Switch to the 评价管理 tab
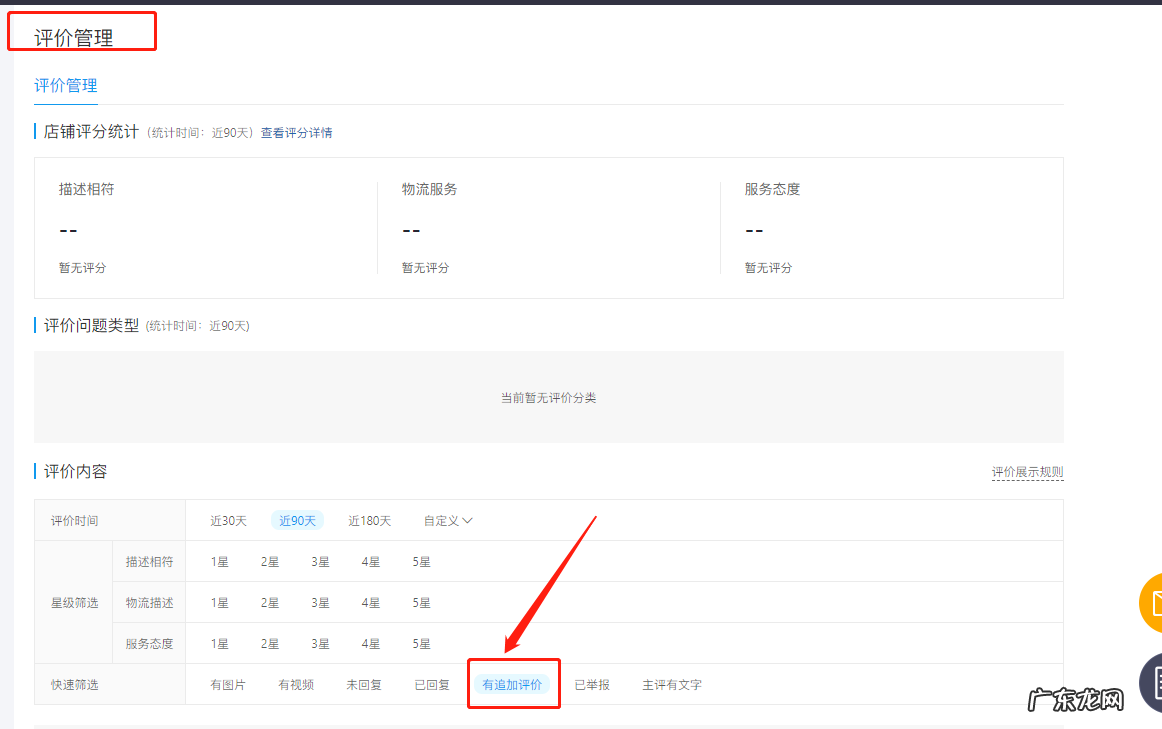 point(64,85)
